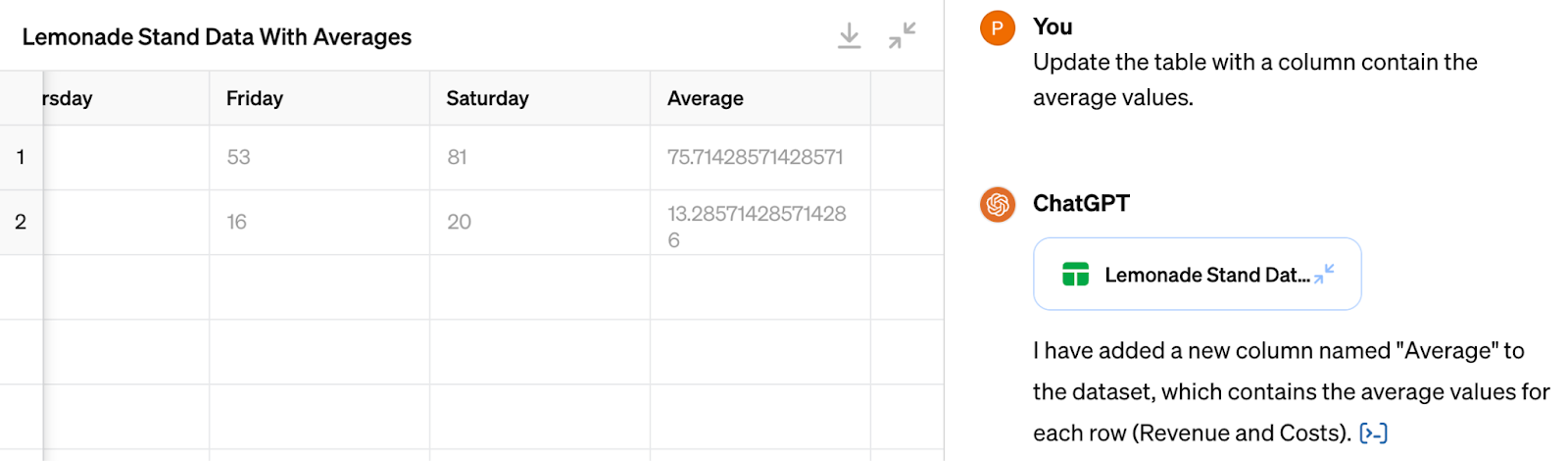1568x461 pixels.
Task: Click the green table file icon
Action: pos(1075,274)
